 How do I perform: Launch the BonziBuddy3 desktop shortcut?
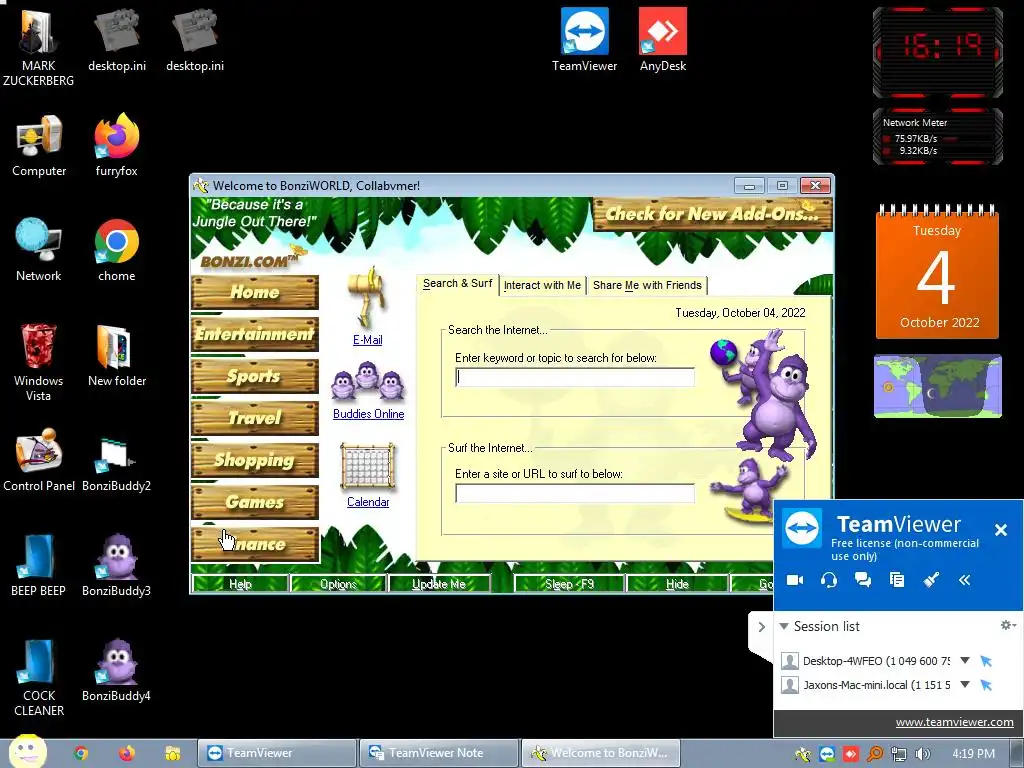(116, 566)
